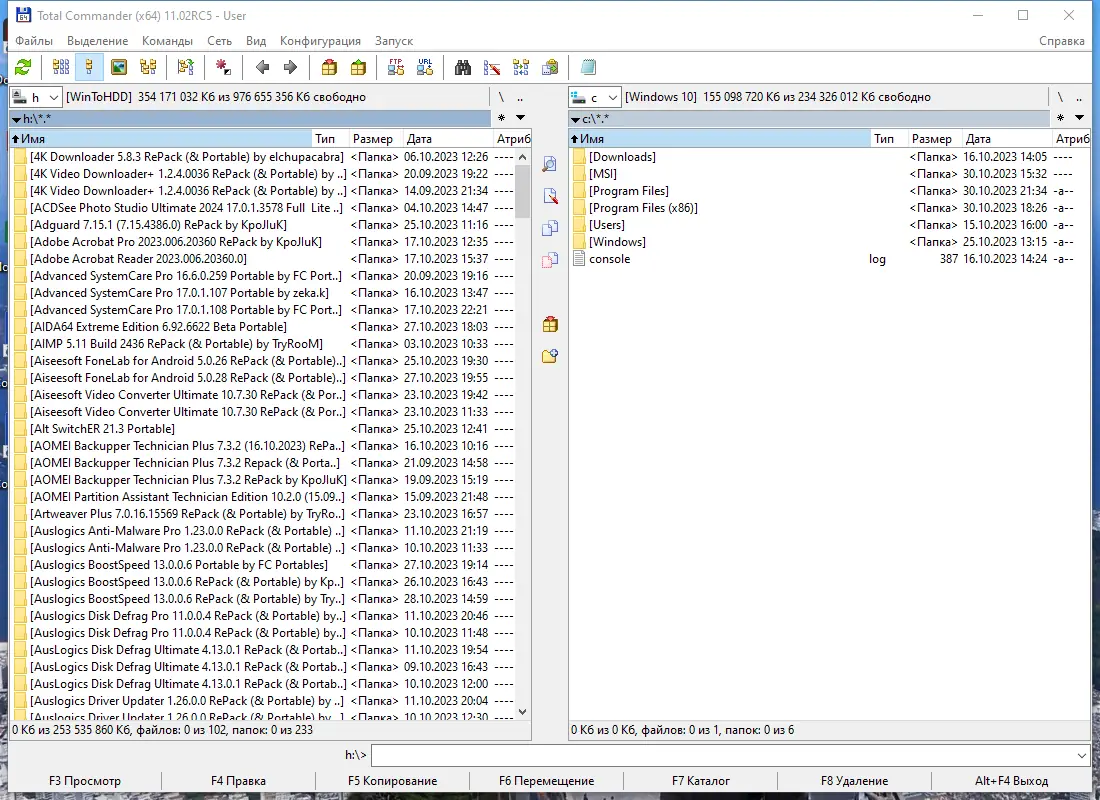The image size is (1100, 800).
Task: Click left panel favorites asterisk button
Action: [501, 118]
